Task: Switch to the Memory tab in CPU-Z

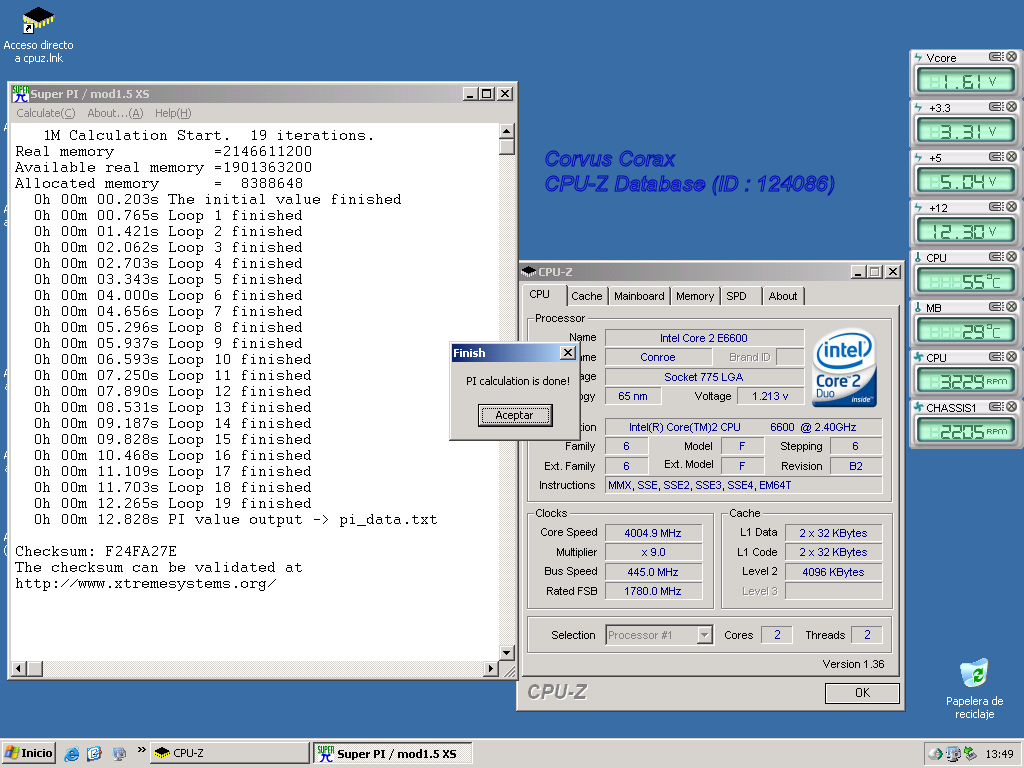Action: click(x=694, y=296)
